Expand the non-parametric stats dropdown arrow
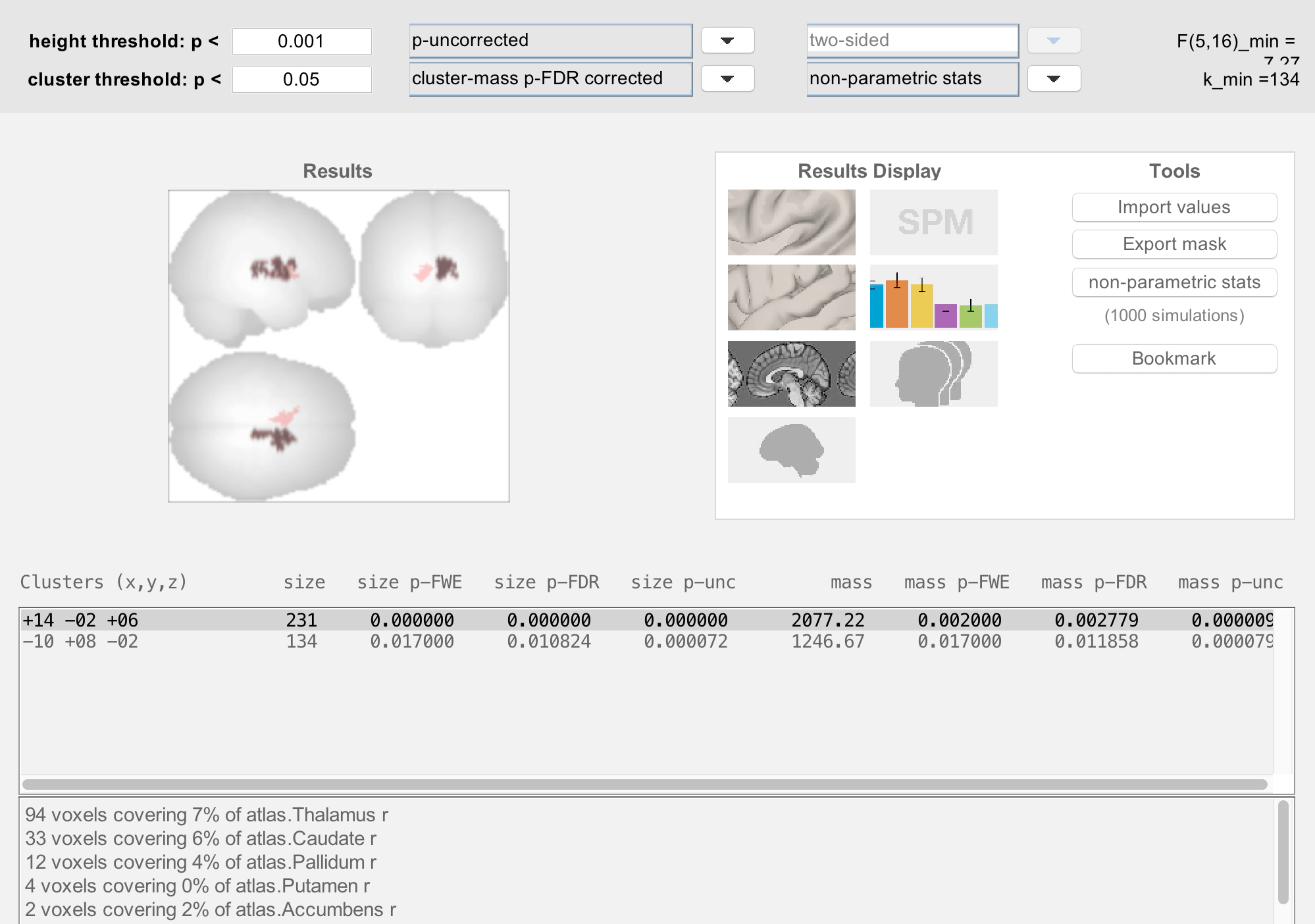This screenshot has width=1315, height=924. tap(1054, 79)
